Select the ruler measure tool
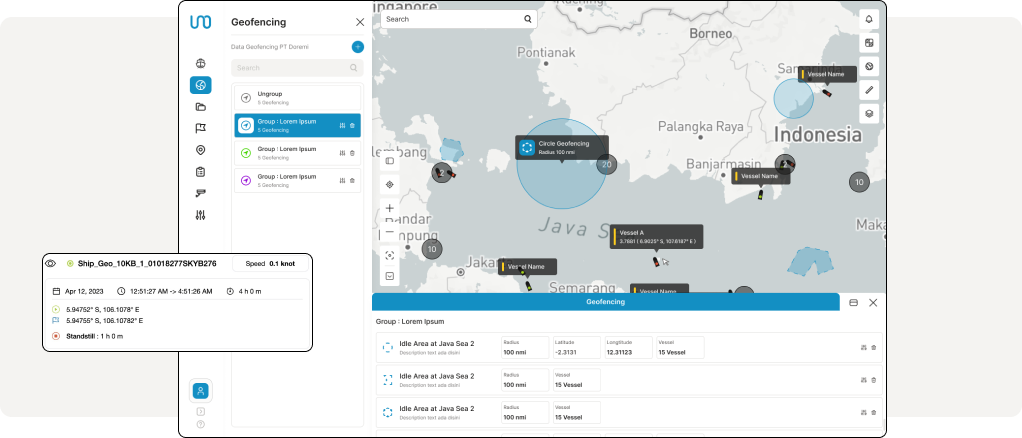Viewport: 1022px width, 438px height. coord(869,90)
